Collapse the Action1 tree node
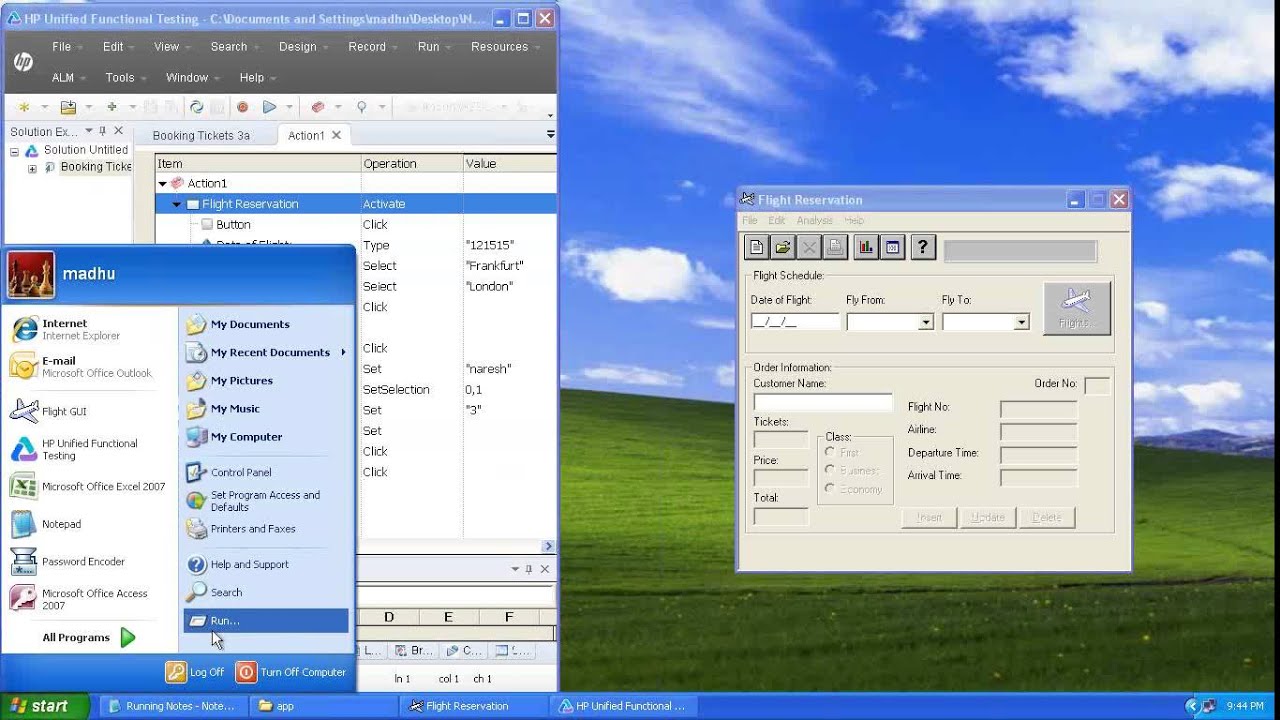The image size is (1280, 720). click(163, 184)
